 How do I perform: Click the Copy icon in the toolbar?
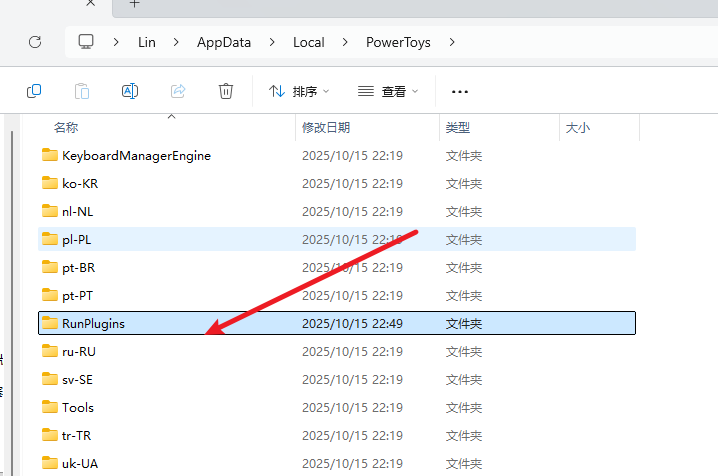pyautogui.click(x=34, y=91)
